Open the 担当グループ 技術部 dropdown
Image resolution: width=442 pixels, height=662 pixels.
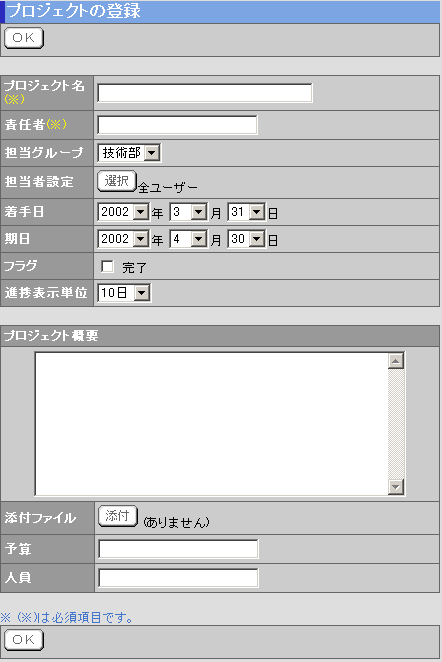(129, 153)
